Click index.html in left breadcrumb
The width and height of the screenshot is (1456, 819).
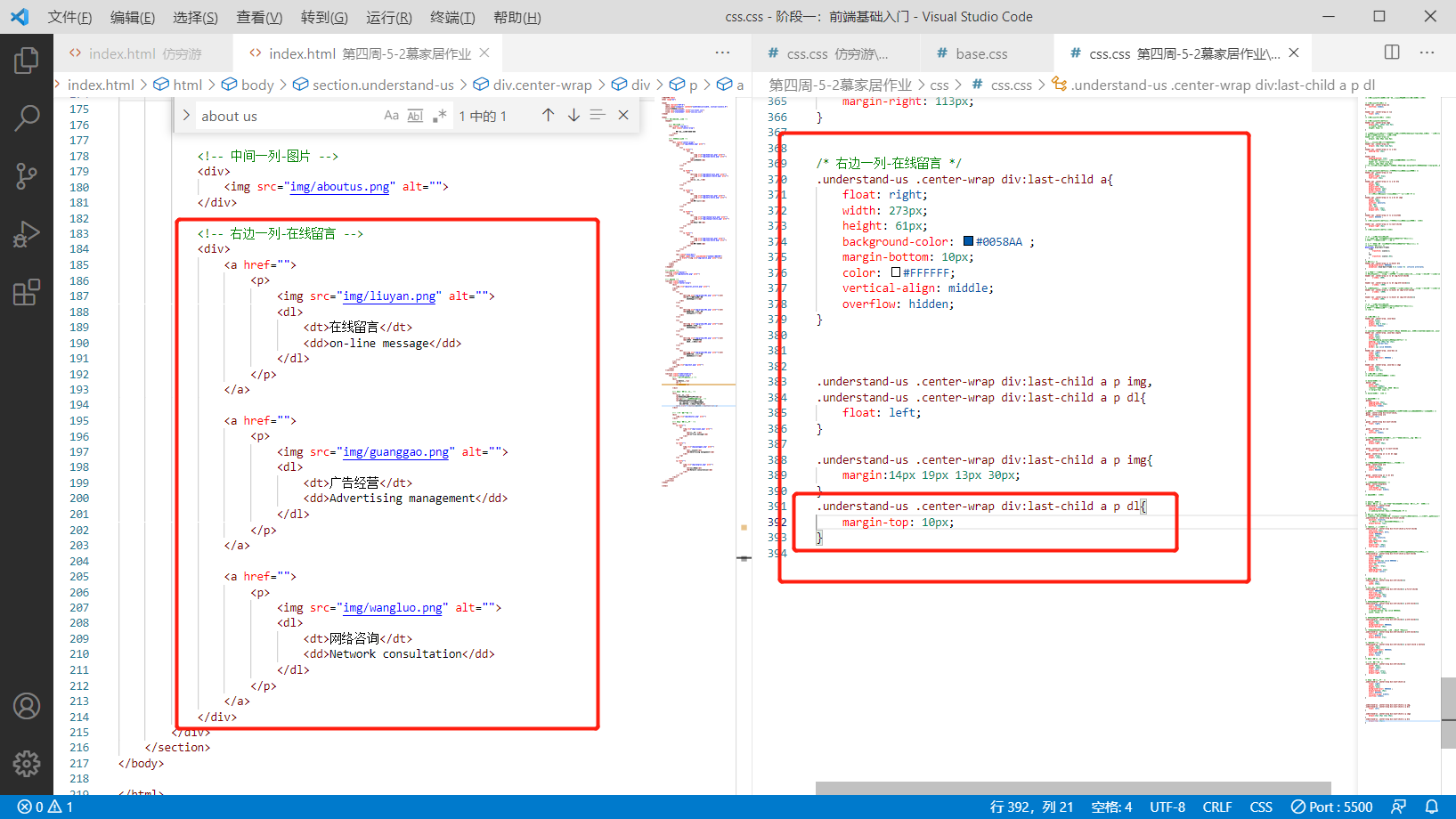(101, 85)
